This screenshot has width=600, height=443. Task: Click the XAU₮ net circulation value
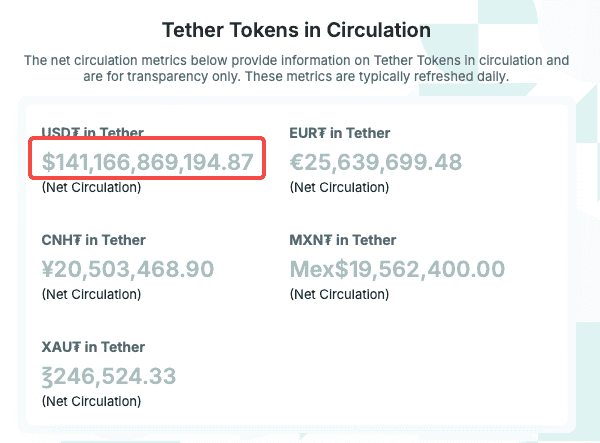point(109,376)
